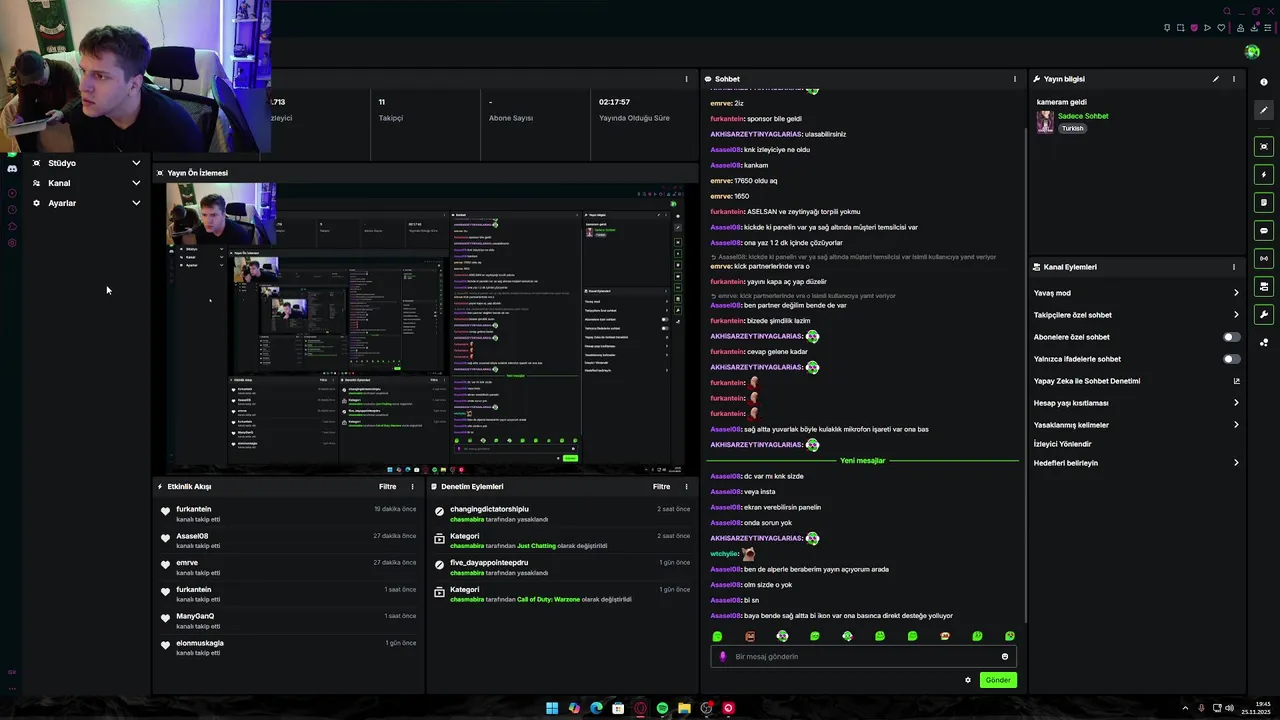Click the purple badge icon in message box

click(x=723, y=657)
